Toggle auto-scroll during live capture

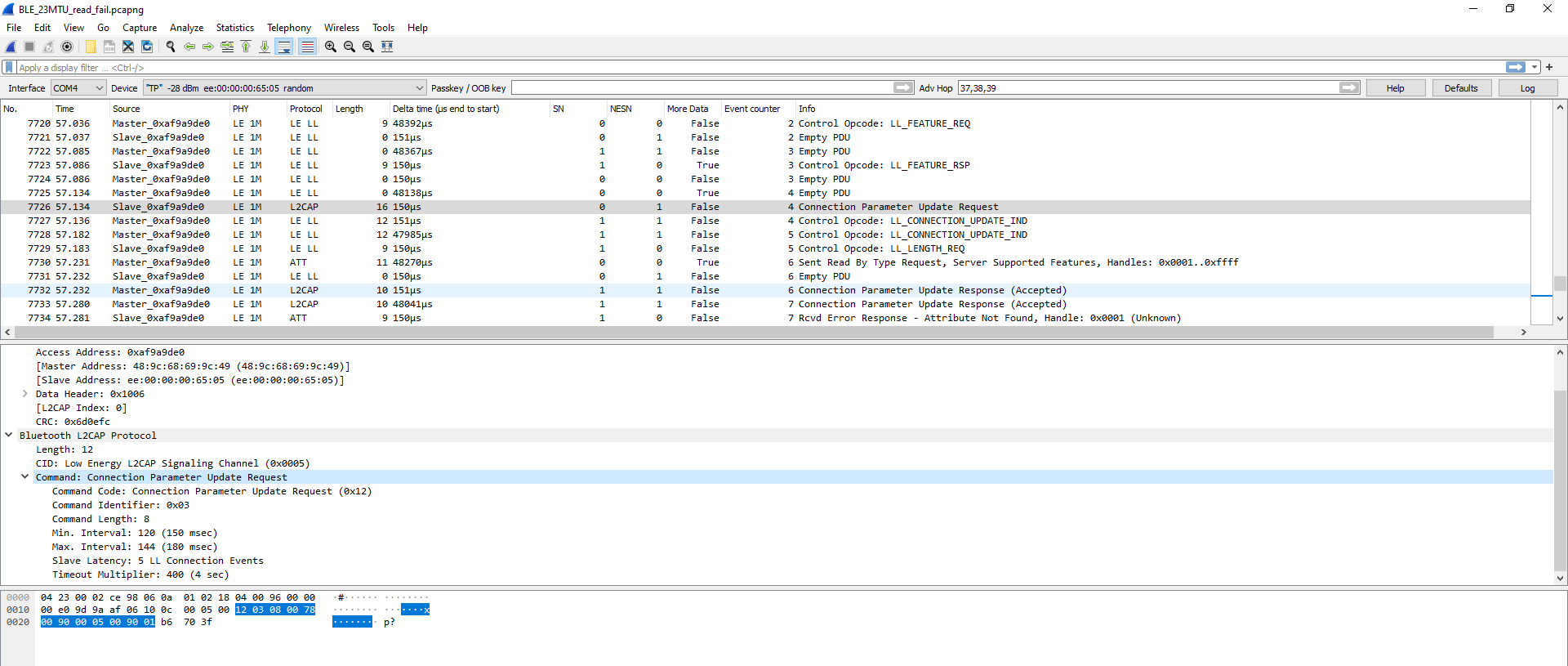(284, 47)
